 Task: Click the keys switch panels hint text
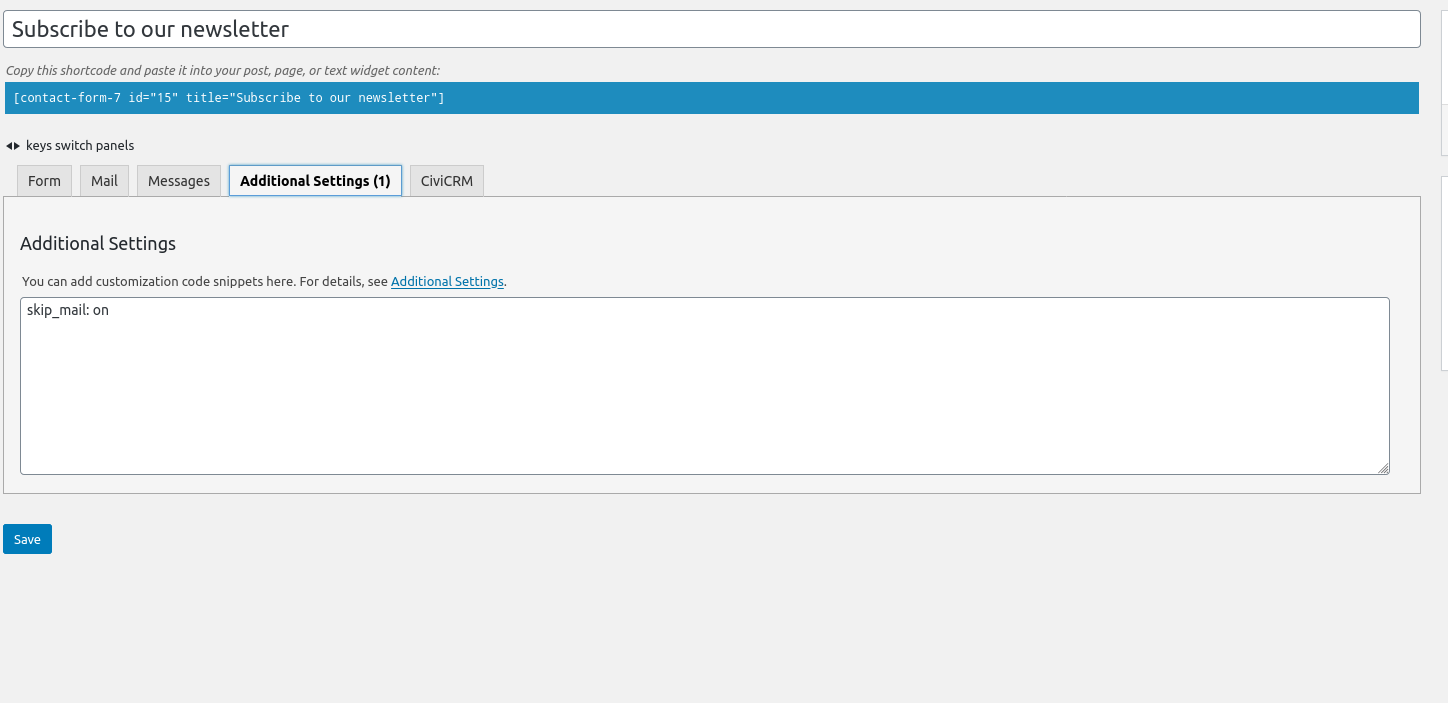pyautogui.click(x=80, y=146)
